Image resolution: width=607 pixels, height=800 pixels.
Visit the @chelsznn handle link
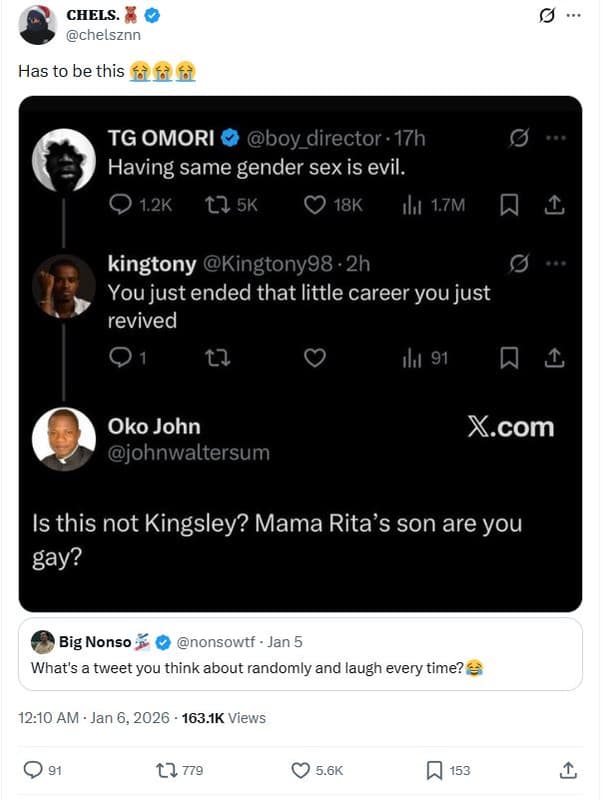tap(103, 34)
